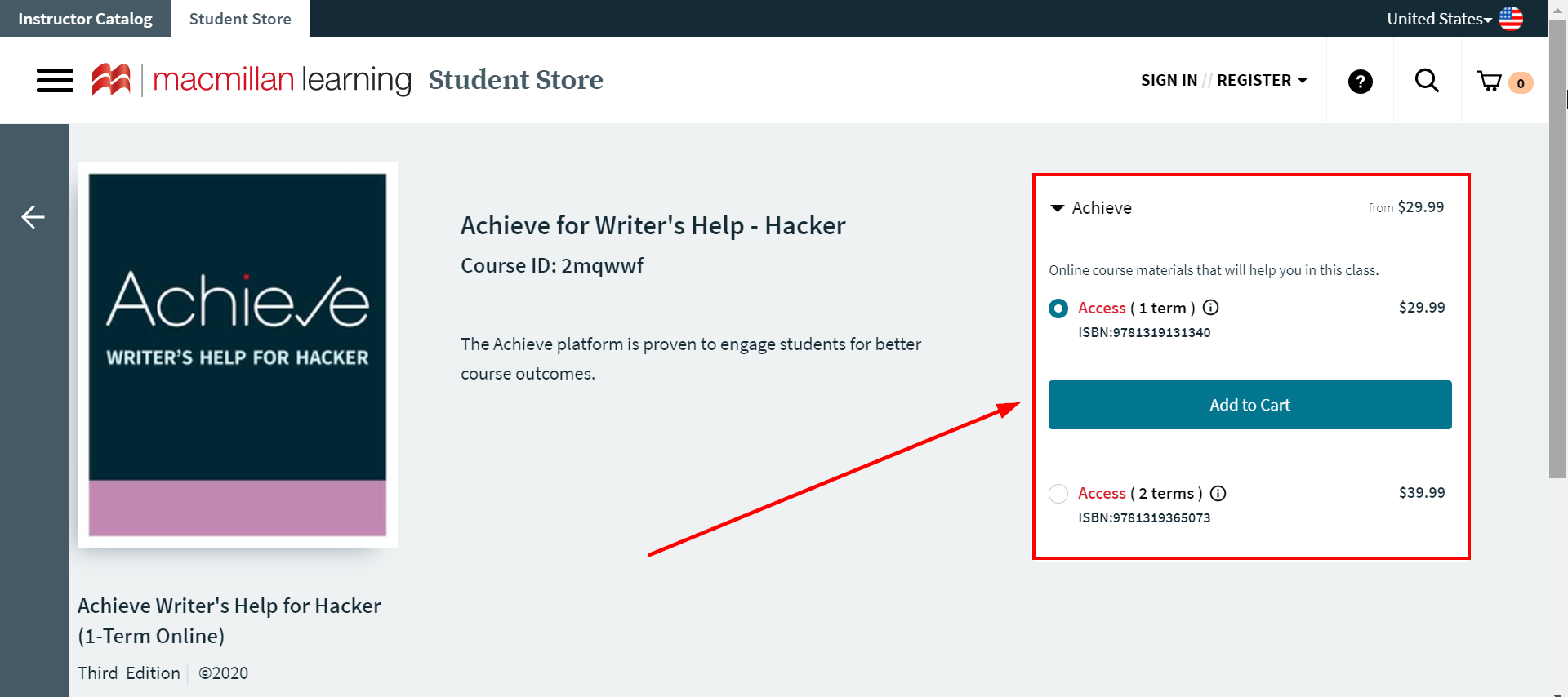Switch to the Instructor Catalog tab
1568x697 pixels.
click(x=84, y=18)
